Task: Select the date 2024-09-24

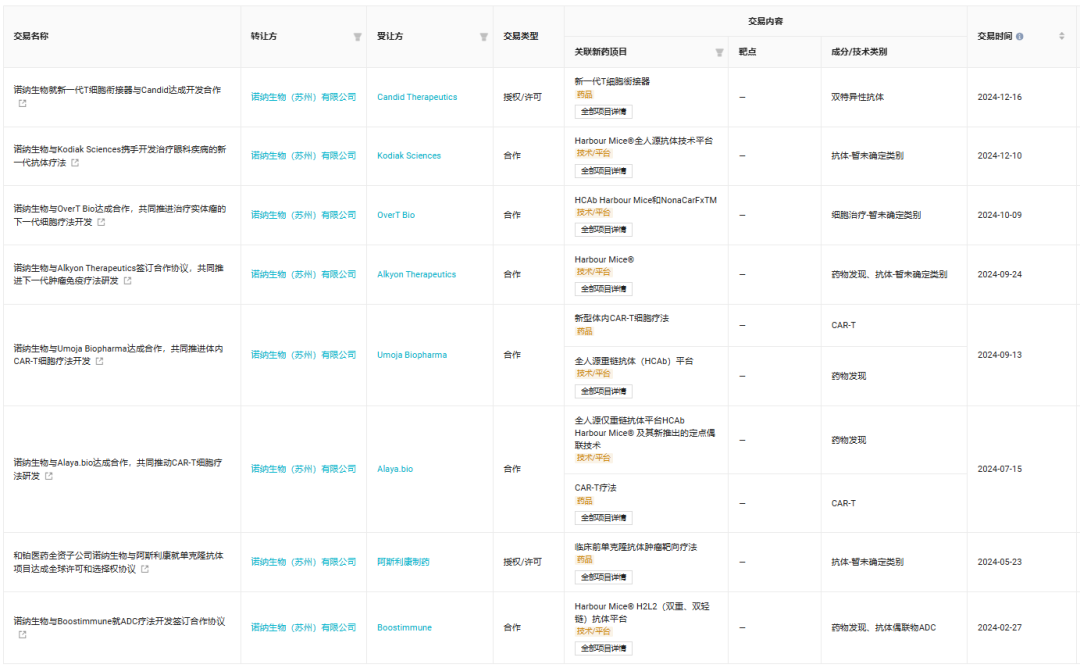Action: coord(999,274)
